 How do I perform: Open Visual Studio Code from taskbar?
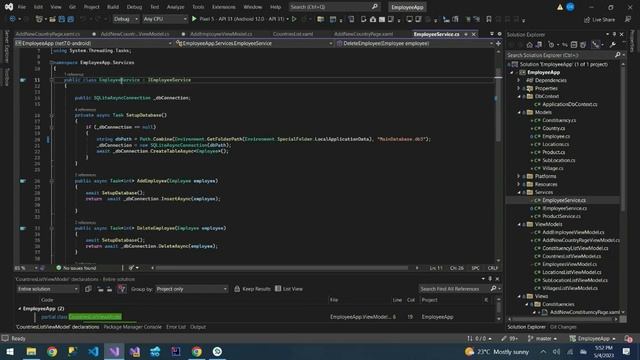point(93,351)
